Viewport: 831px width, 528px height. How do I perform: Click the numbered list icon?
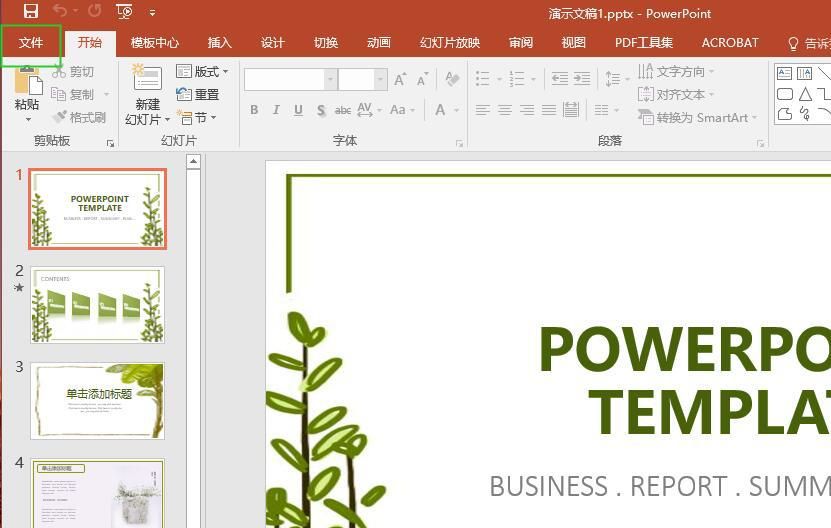coord(517,79)
